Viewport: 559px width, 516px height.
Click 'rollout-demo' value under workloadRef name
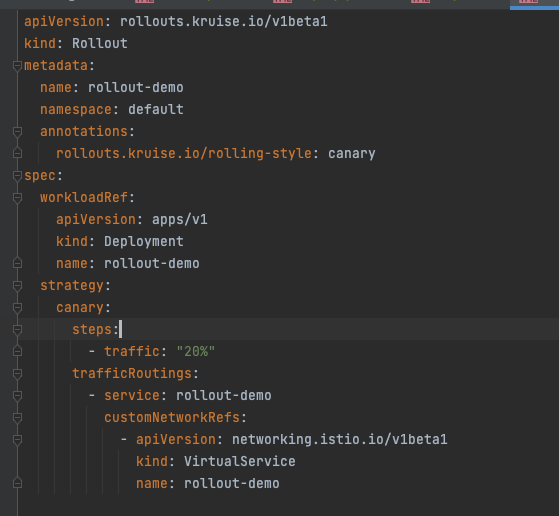pyautogui.click(x=152, y=264)
